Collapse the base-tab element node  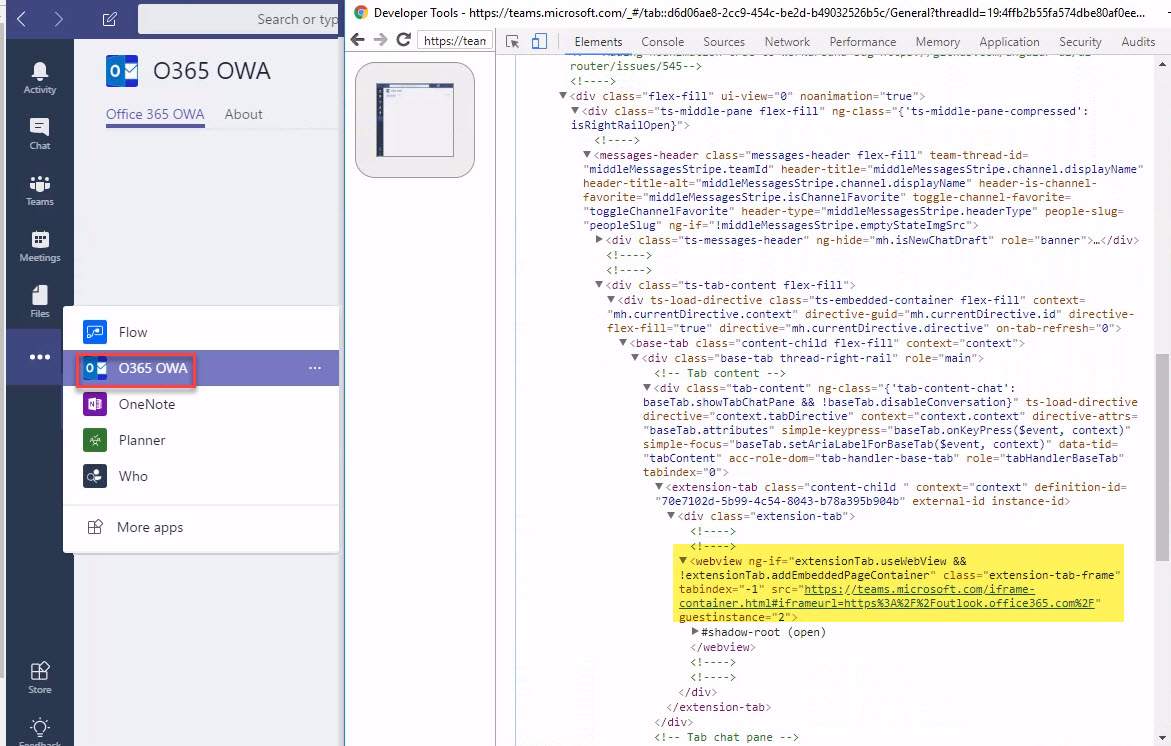pos(622,343)
